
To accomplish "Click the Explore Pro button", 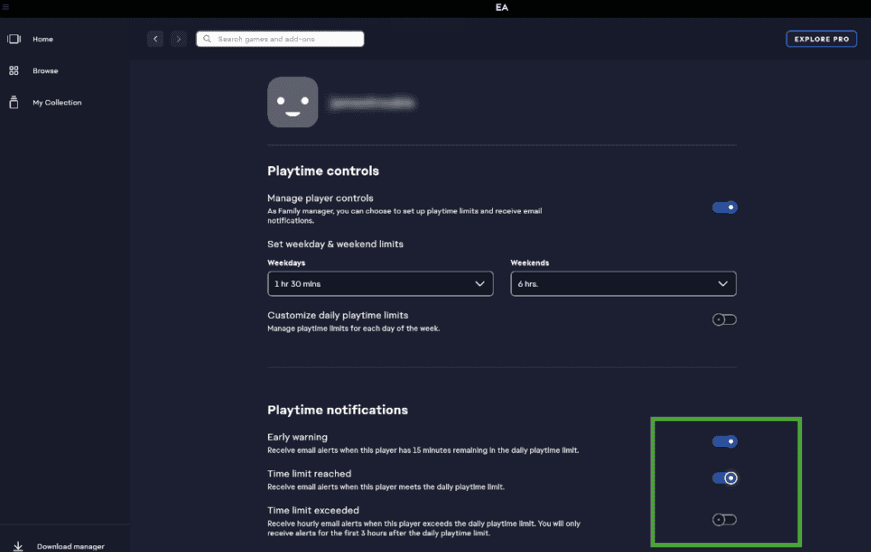I will coord(821,39).
